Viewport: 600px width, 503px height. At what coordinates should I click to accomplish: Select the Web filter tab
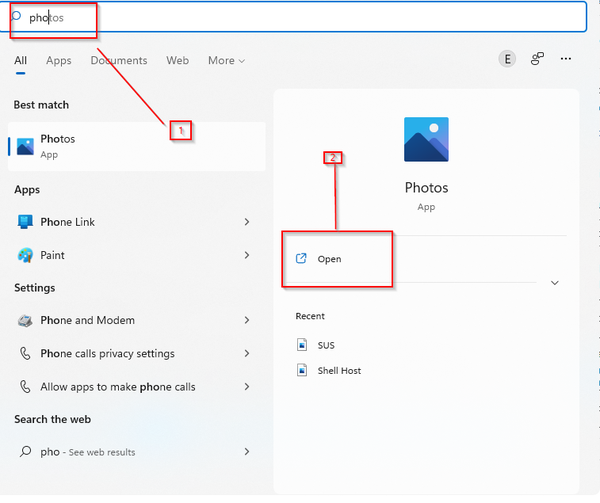click(177, 61)
